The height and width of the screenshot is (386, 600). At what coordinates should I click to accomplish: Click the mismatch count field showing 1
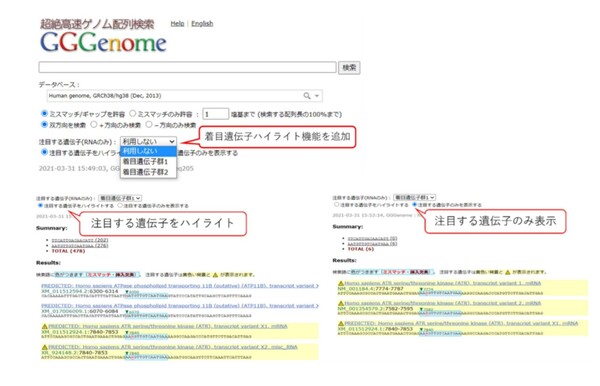pyautogui.click(x=215, y=114)
